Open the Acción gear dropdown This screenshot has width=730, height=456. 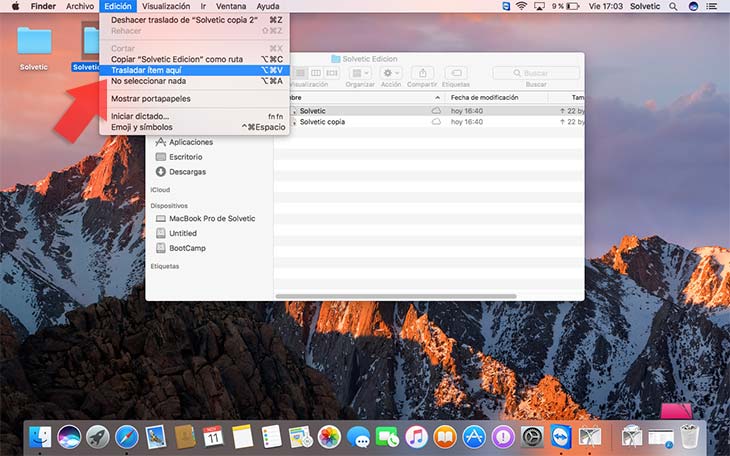(391, 73)
